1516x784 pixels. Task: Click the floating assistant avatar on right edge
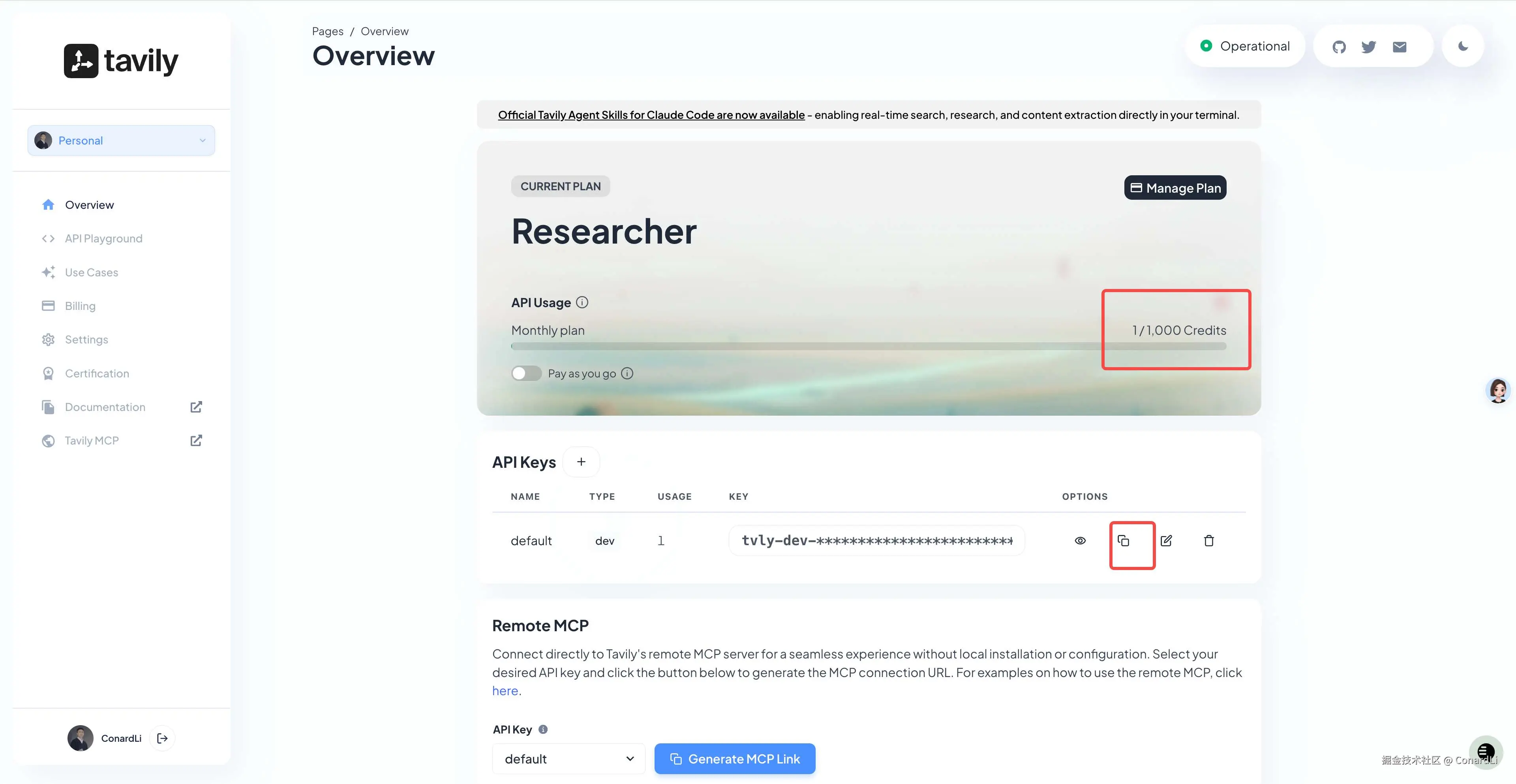[x=1498, y=390]
